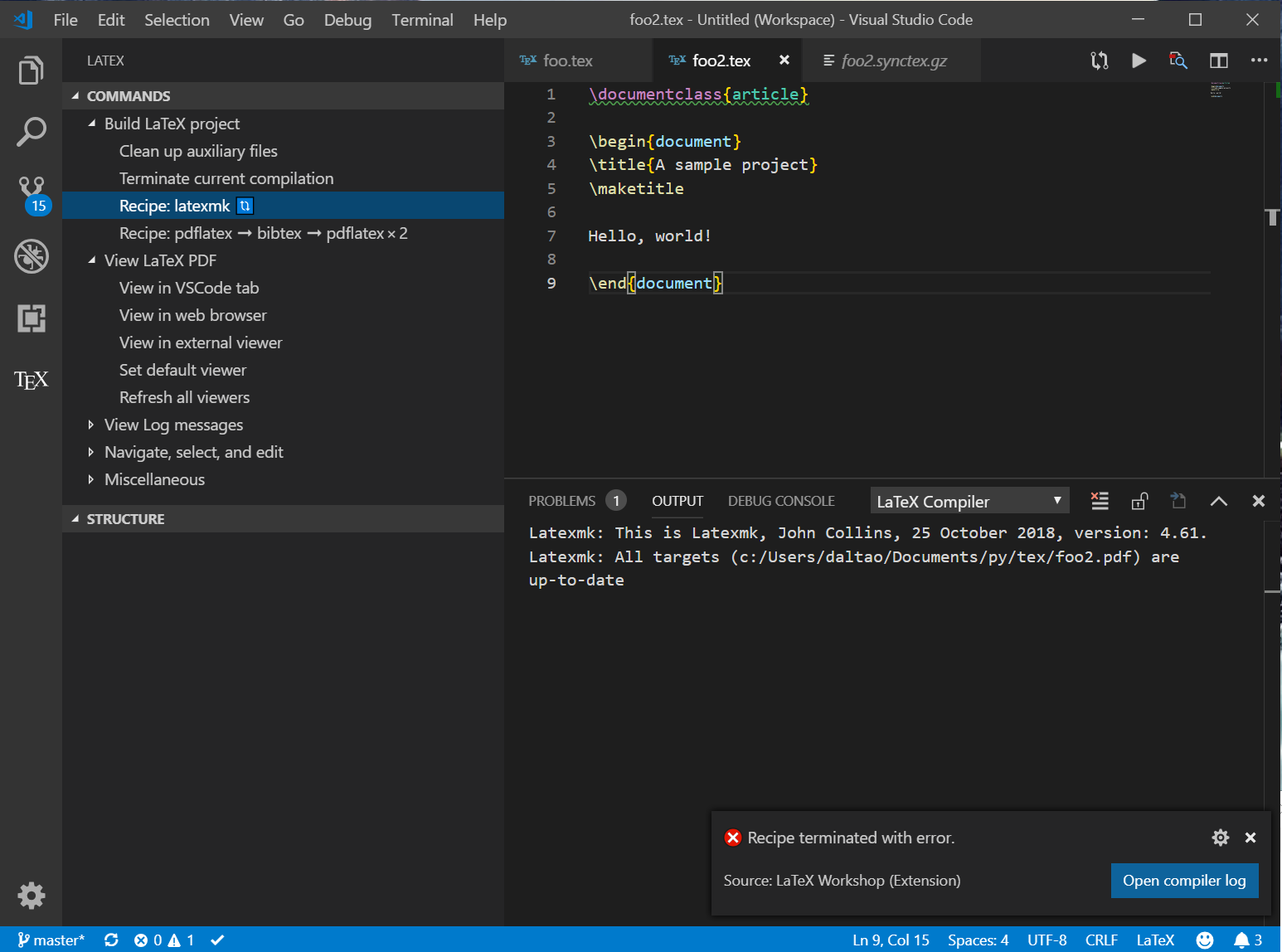This screenshot has width=1282, height=952.
Task: Click the Open compiler log button
Action: tap(1184, 881)
